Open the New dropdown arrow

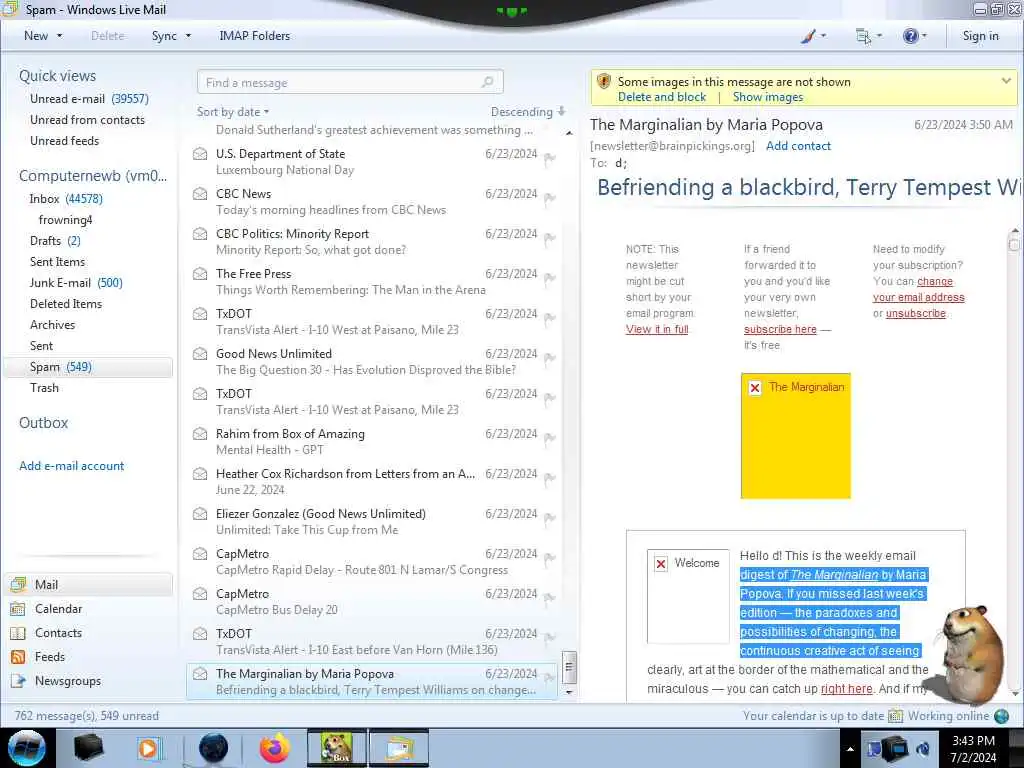(59, 36)
